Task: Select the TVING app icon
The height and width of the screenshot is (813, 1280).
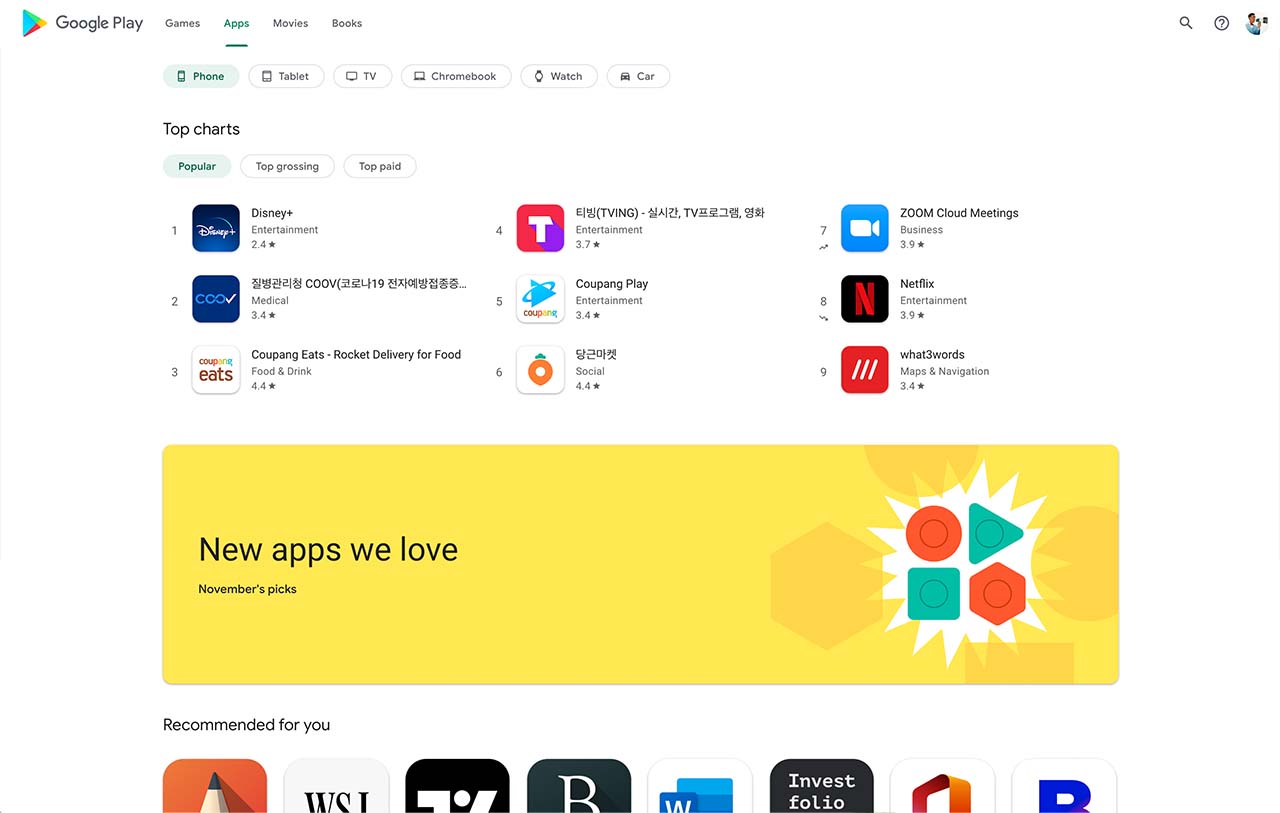Action: 540,229
